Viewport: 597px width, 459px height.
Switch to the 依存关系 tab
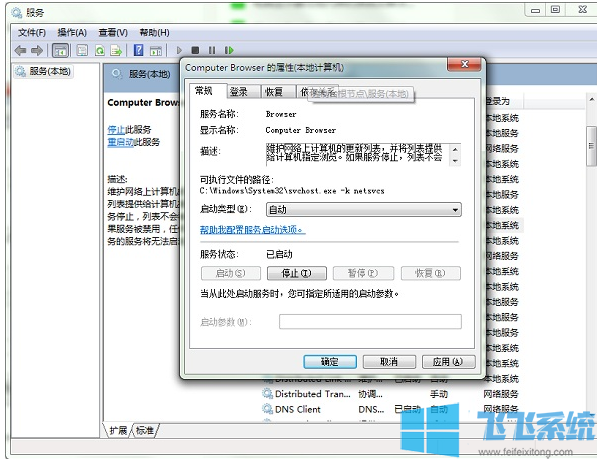tap(317, 92)
